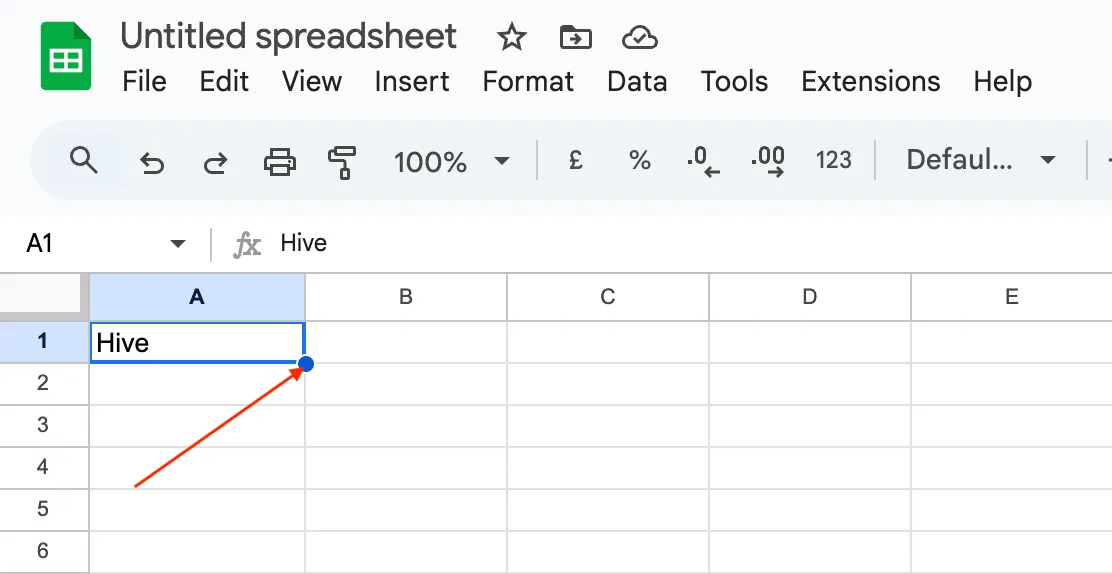1112x574 pixels.
Task: Open the 100% zoom dropdown
Action: pyautogui.click(x=452, y=162)
